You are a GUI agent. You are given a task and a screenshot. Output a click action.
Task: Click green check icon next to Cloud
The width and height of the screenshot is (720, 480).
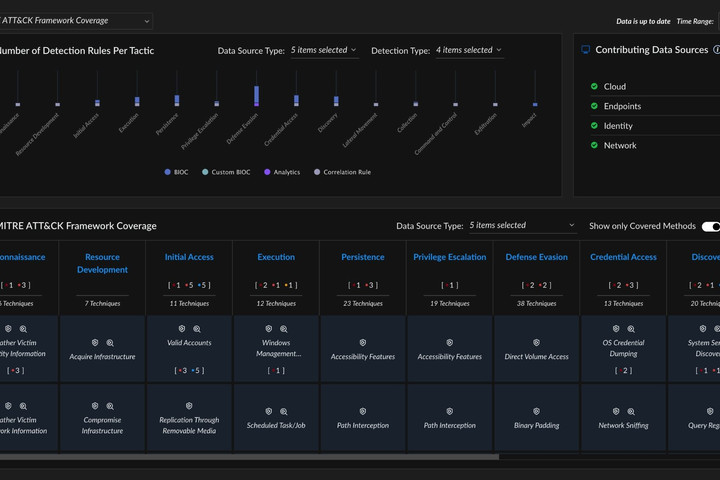594,86
